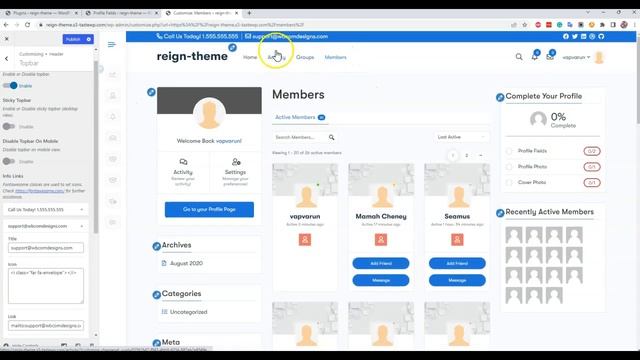Image resolution: width=640 pixels, height=360 pixels.
Task: Open vapvarun member card name
Action: (305, 216)
